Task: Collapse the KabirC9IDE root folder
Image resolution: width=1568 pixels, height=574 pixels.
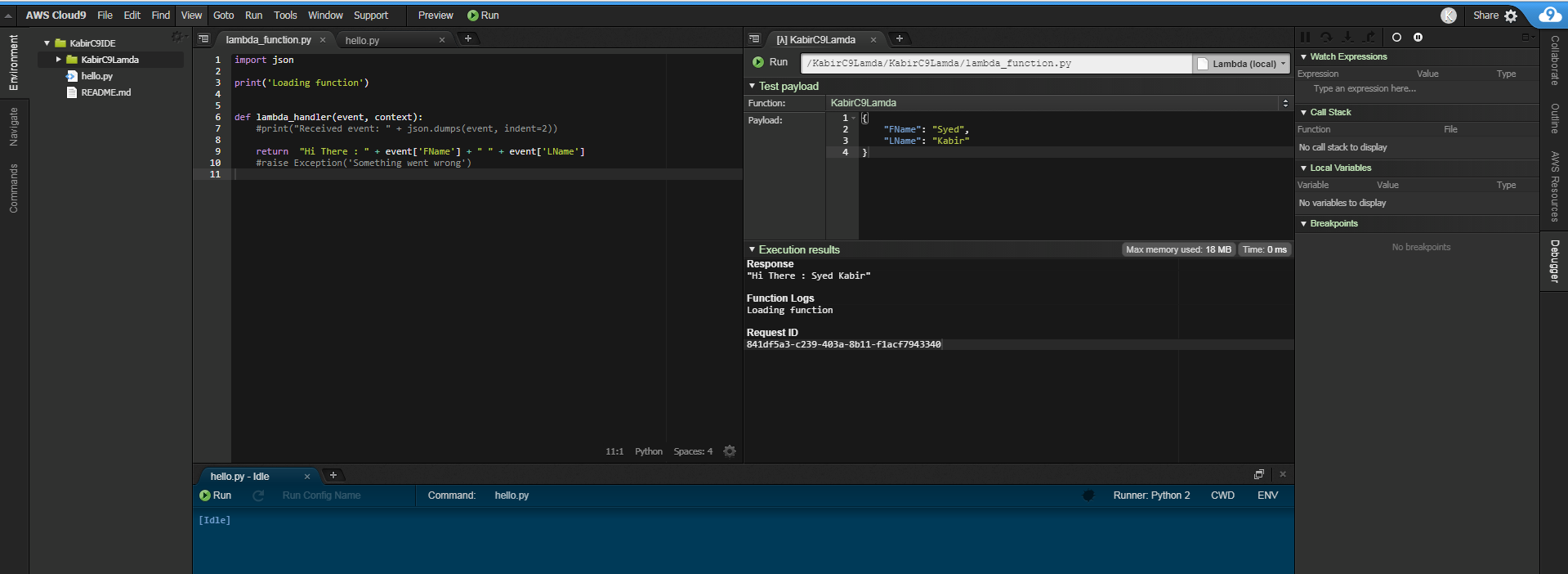Action: point(47,43)
